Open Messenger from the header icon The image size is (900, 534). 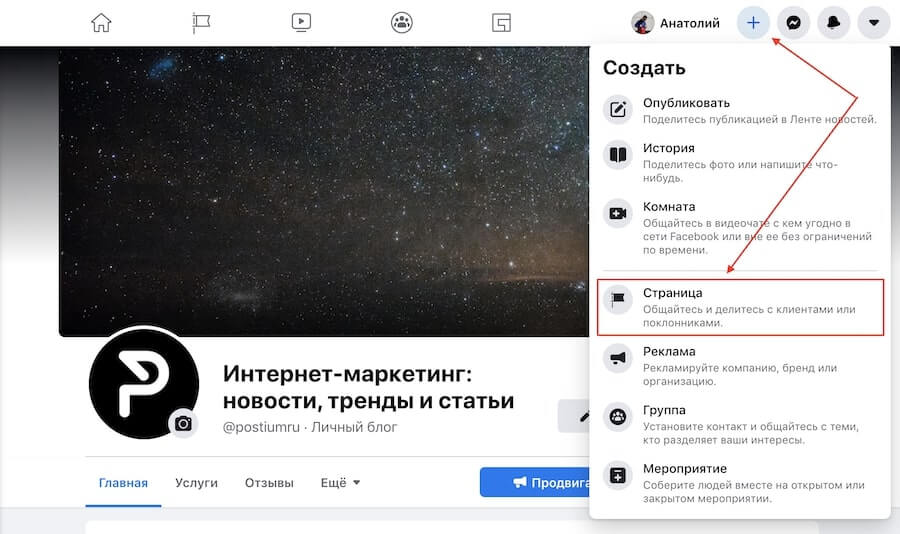(793, 23)
